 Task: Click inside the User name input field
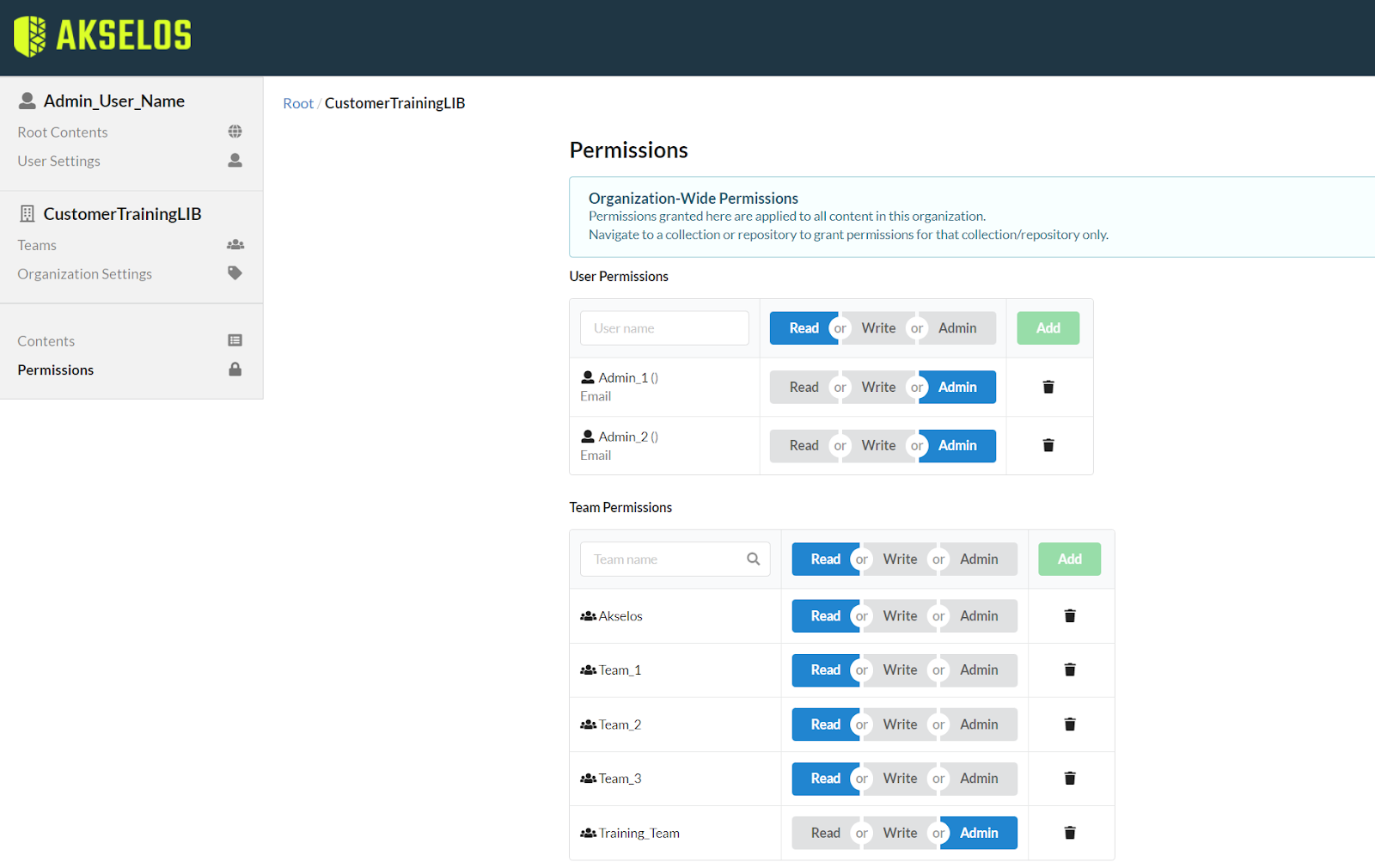coord(663,327)
